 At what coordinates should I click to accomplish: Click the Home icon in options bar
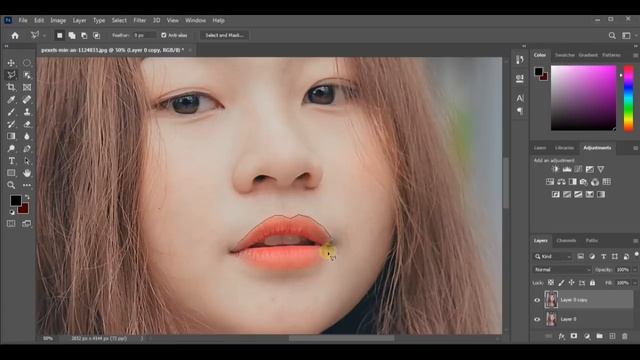tap(15, 36)
